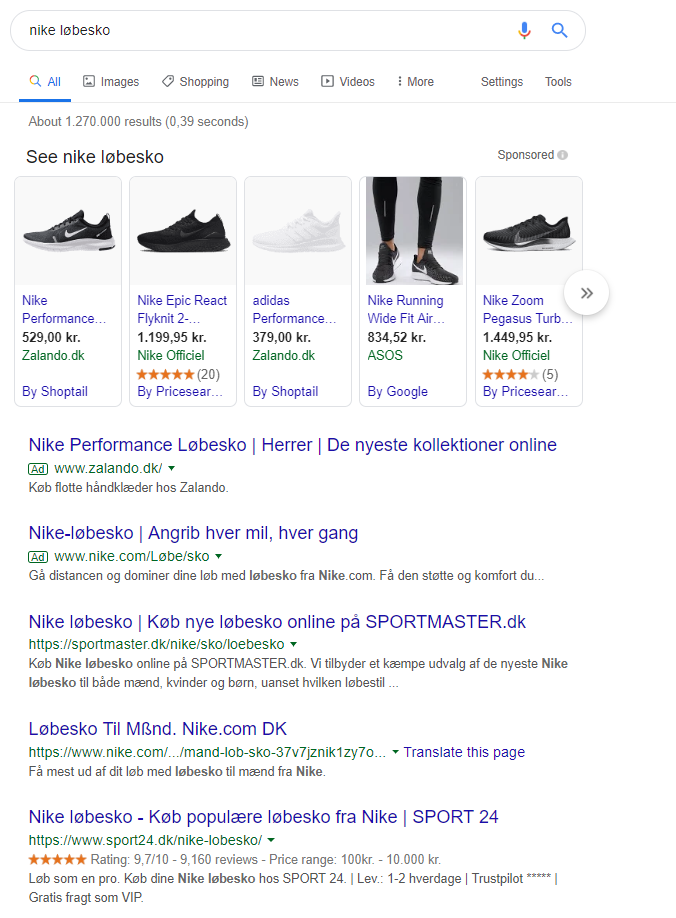This screenshot has width=676, height=918.
Task: Click About 1.270.000 results text
Action: pos(138,122)
